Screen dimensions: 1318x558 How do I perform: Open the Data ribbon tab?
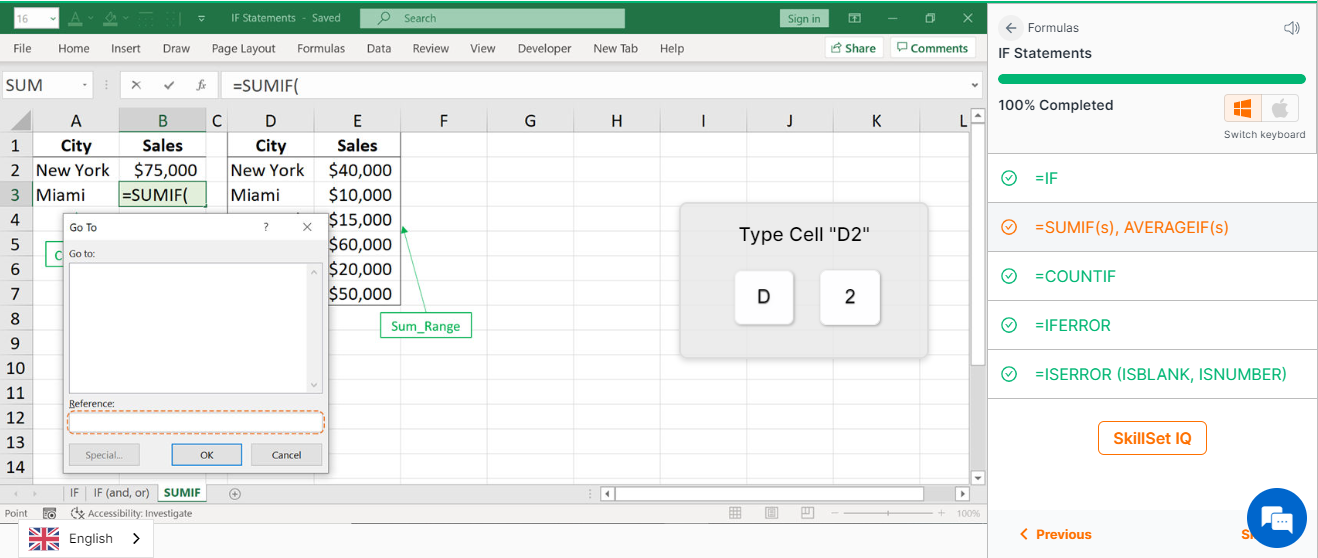(379, 48)
